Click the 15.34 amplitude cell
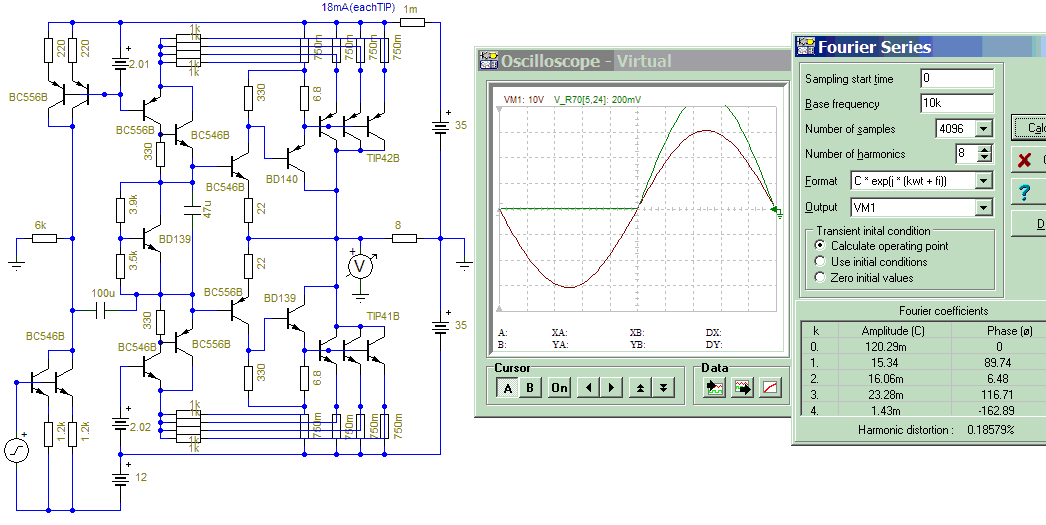1046x525 pixels. pos(885,363)
